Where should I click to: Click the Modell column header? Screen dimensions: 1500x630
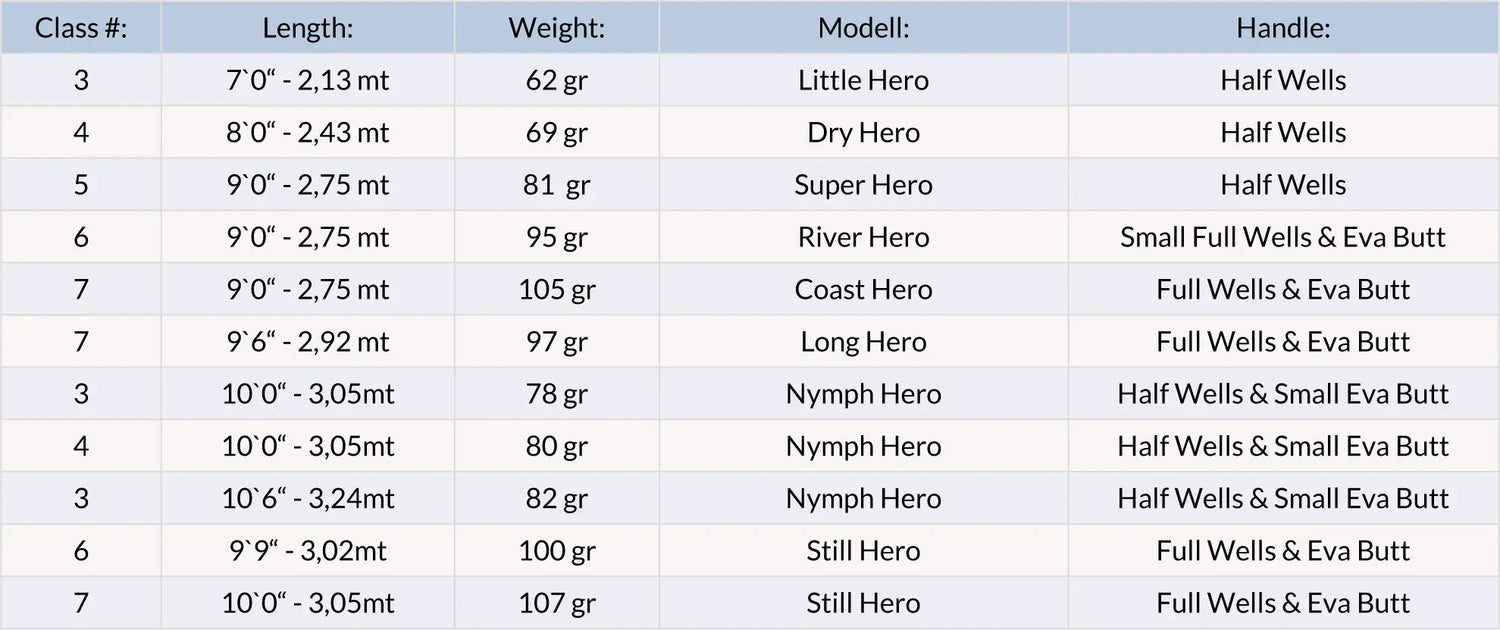pyautogui.click(x=864, y=28)
